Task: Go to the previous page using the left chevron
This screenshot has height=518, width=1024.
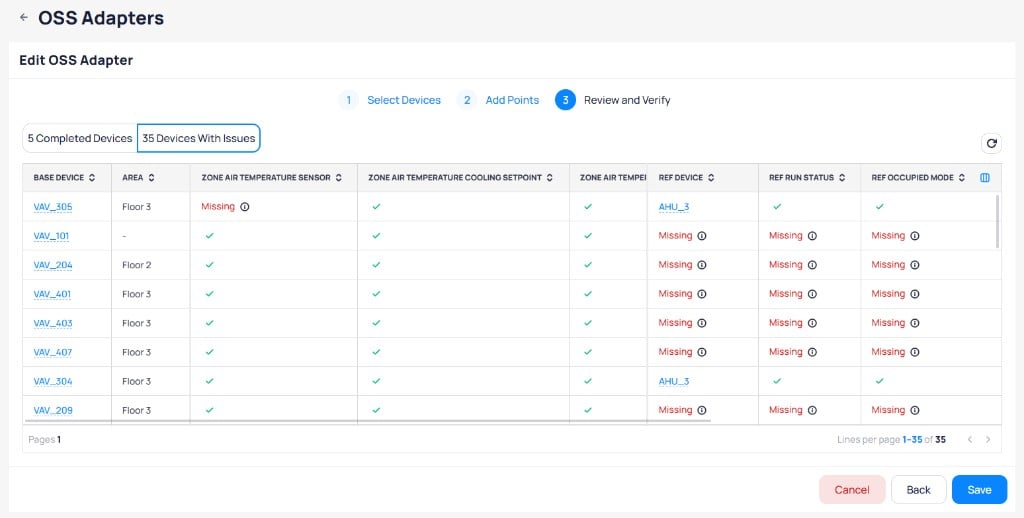Action: point(970,440)
